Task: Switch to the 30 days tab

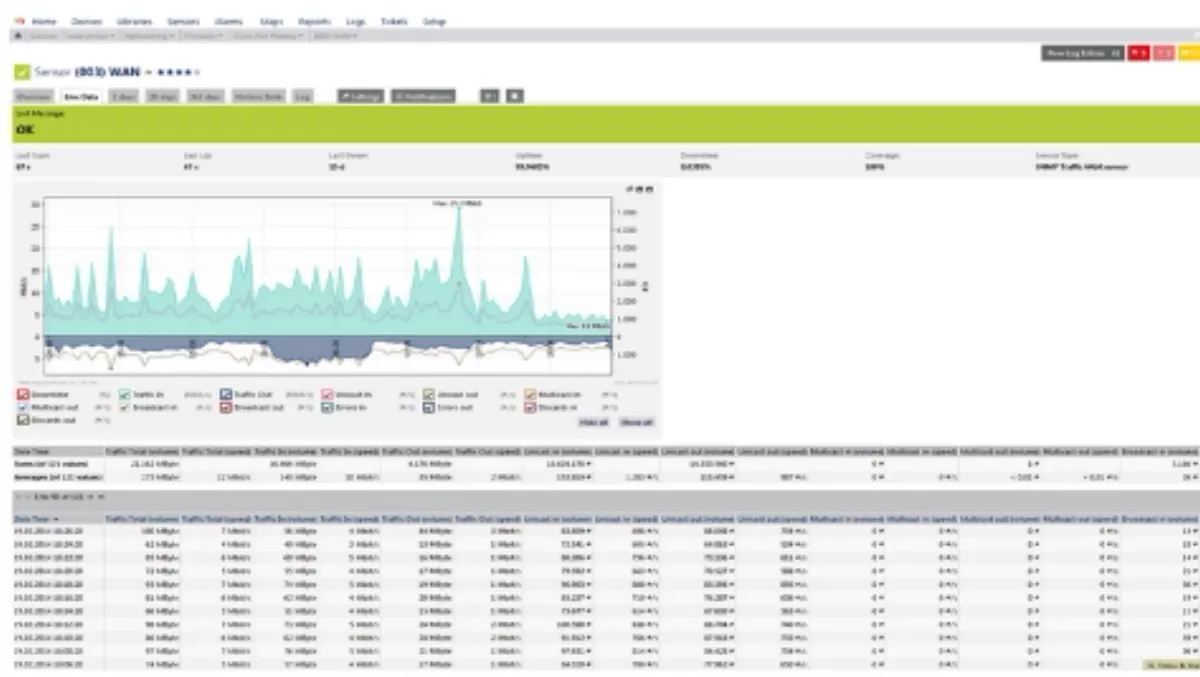Action: click(x=163, y=96)
